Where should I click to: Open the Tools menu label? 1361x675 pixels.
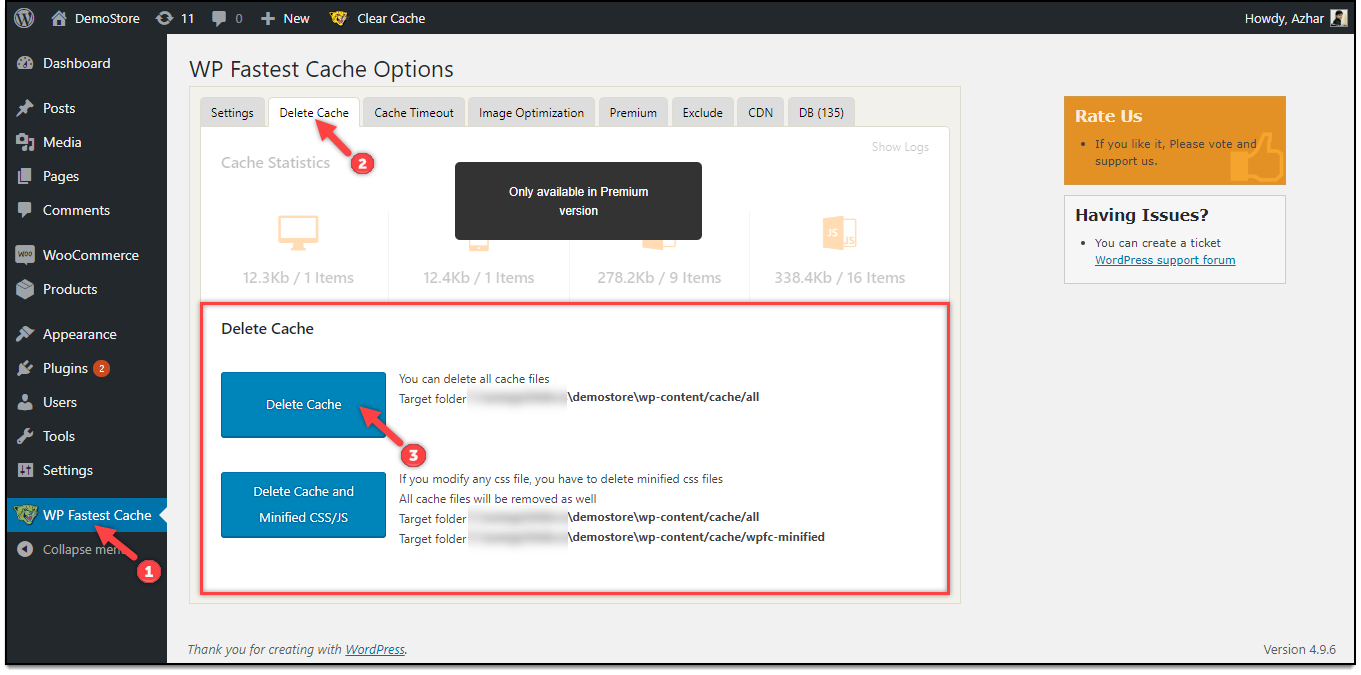click(59, 436)
